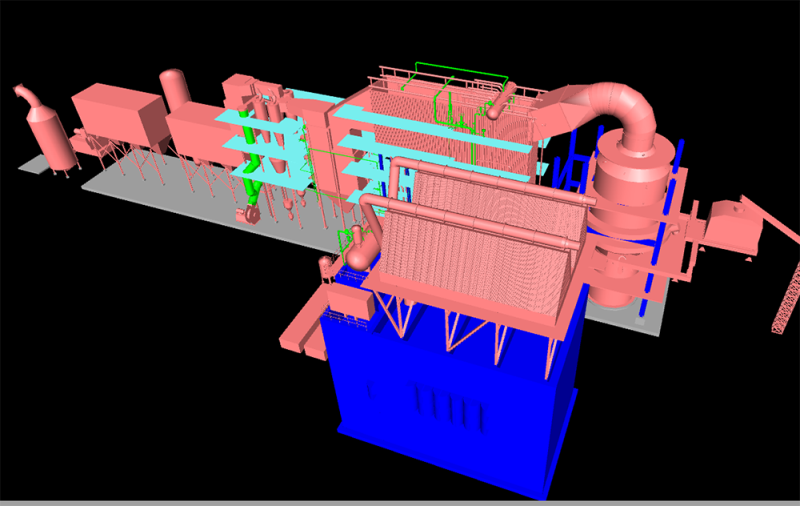Select the upper steam drum near the green pipes

pyautogui.click(x=501, y=102)
